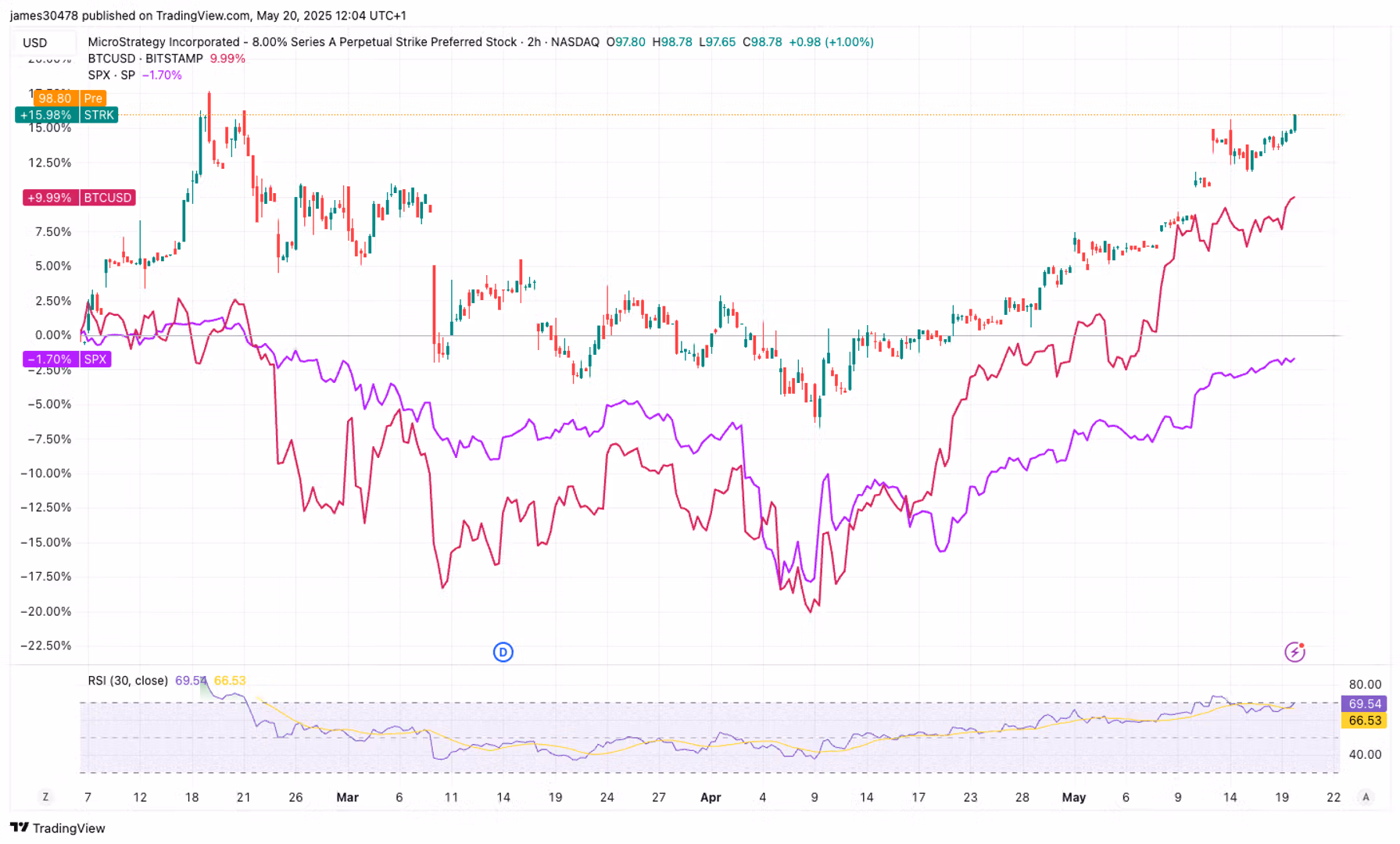The width and height of the screenshot is (1400, 844).
Task: Click the C98.78 close value in header
Action: [762, 42]
